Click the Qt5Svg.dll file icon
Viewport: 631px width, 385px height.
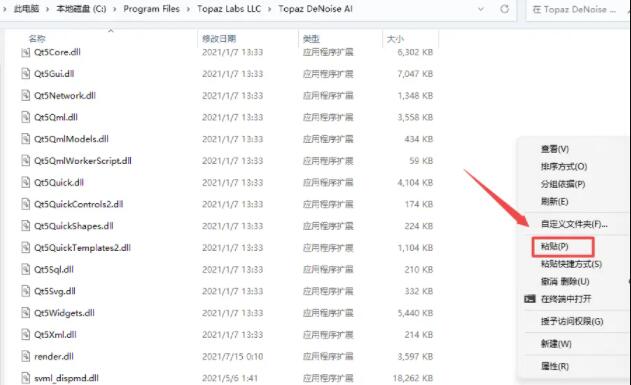(x=25, y=291)
